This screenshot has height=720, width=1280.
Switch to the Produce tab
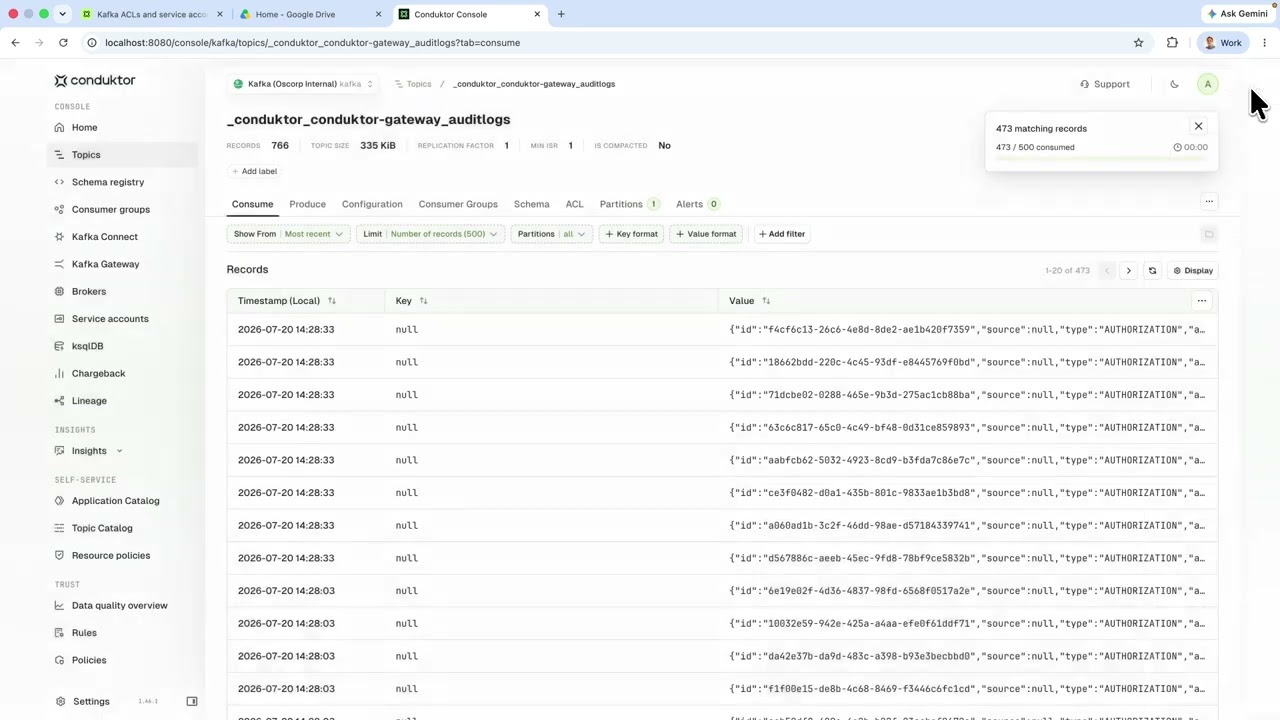(x=307, y=204)
